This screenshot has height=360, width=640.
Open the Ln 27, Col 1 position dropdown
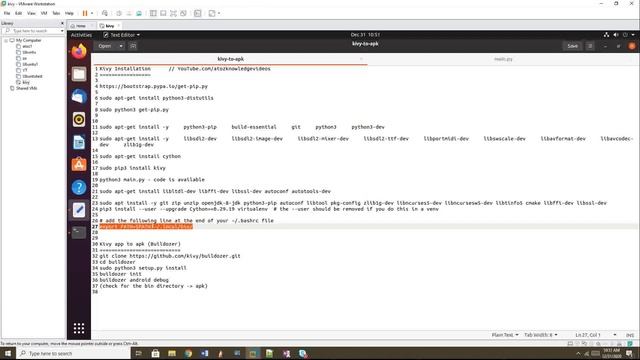(x=596, y=335)
